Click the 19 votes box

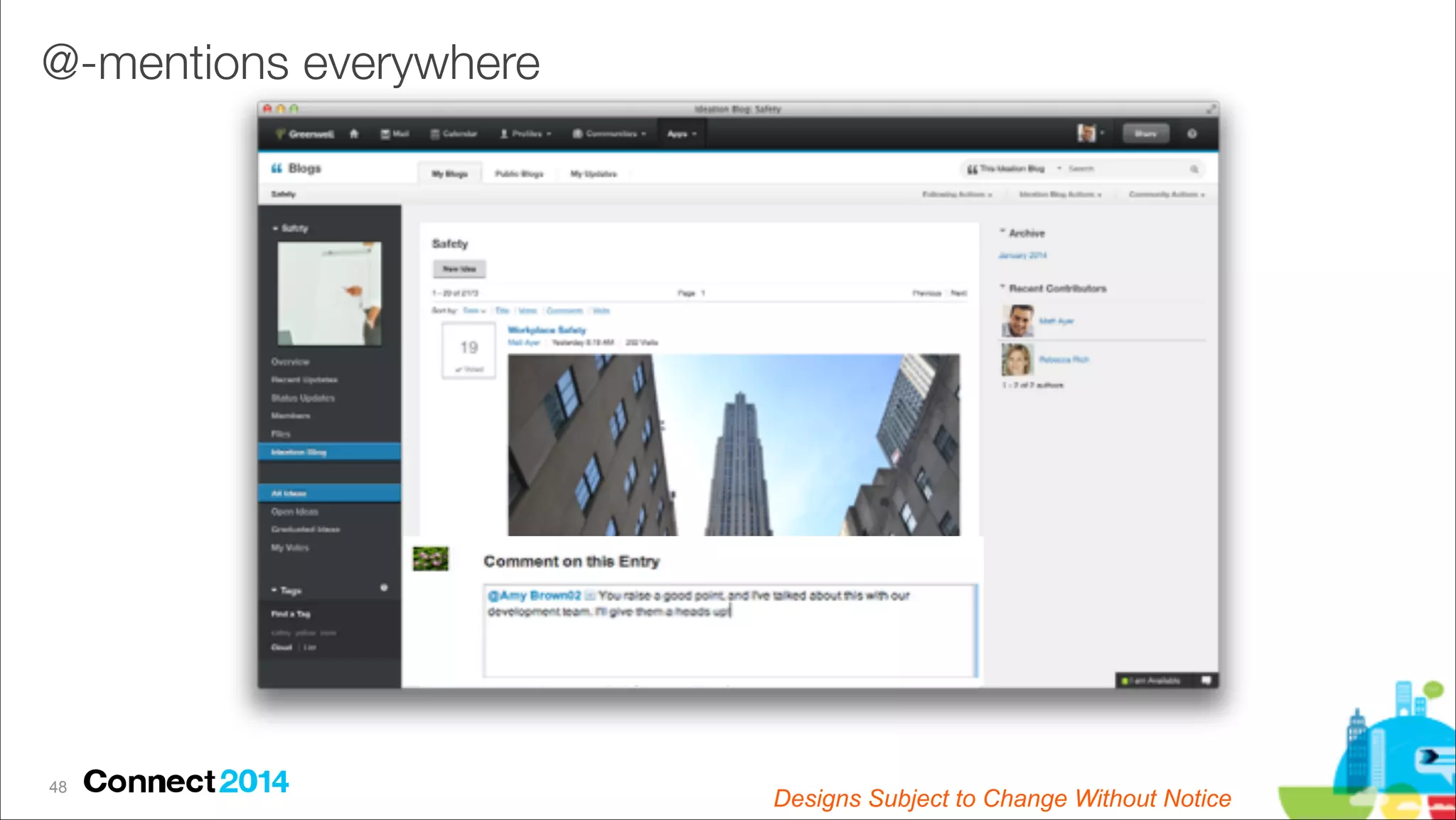click(469, 351)
